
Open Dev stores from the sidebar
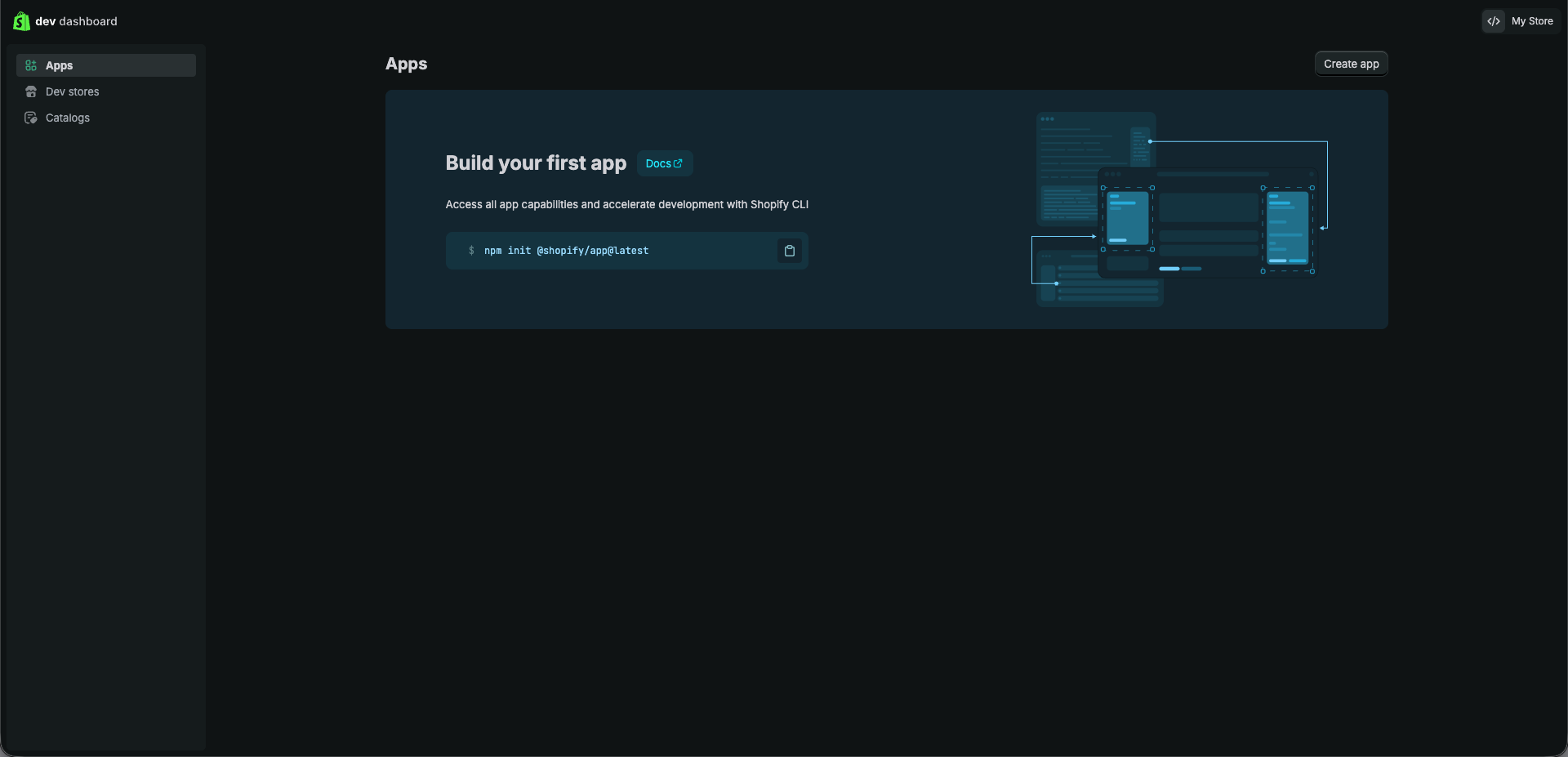(x=73, y=91)
